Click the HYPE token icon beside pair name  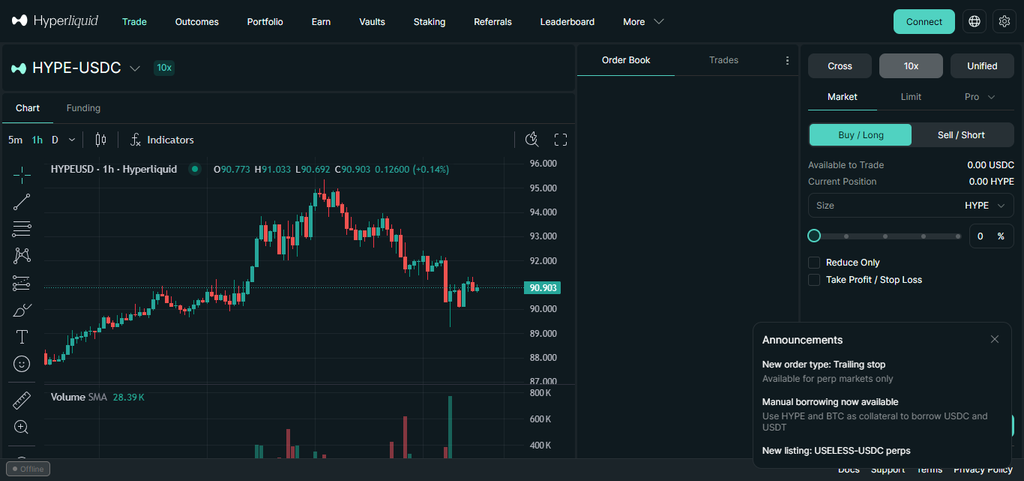click(x=18, y=69)
